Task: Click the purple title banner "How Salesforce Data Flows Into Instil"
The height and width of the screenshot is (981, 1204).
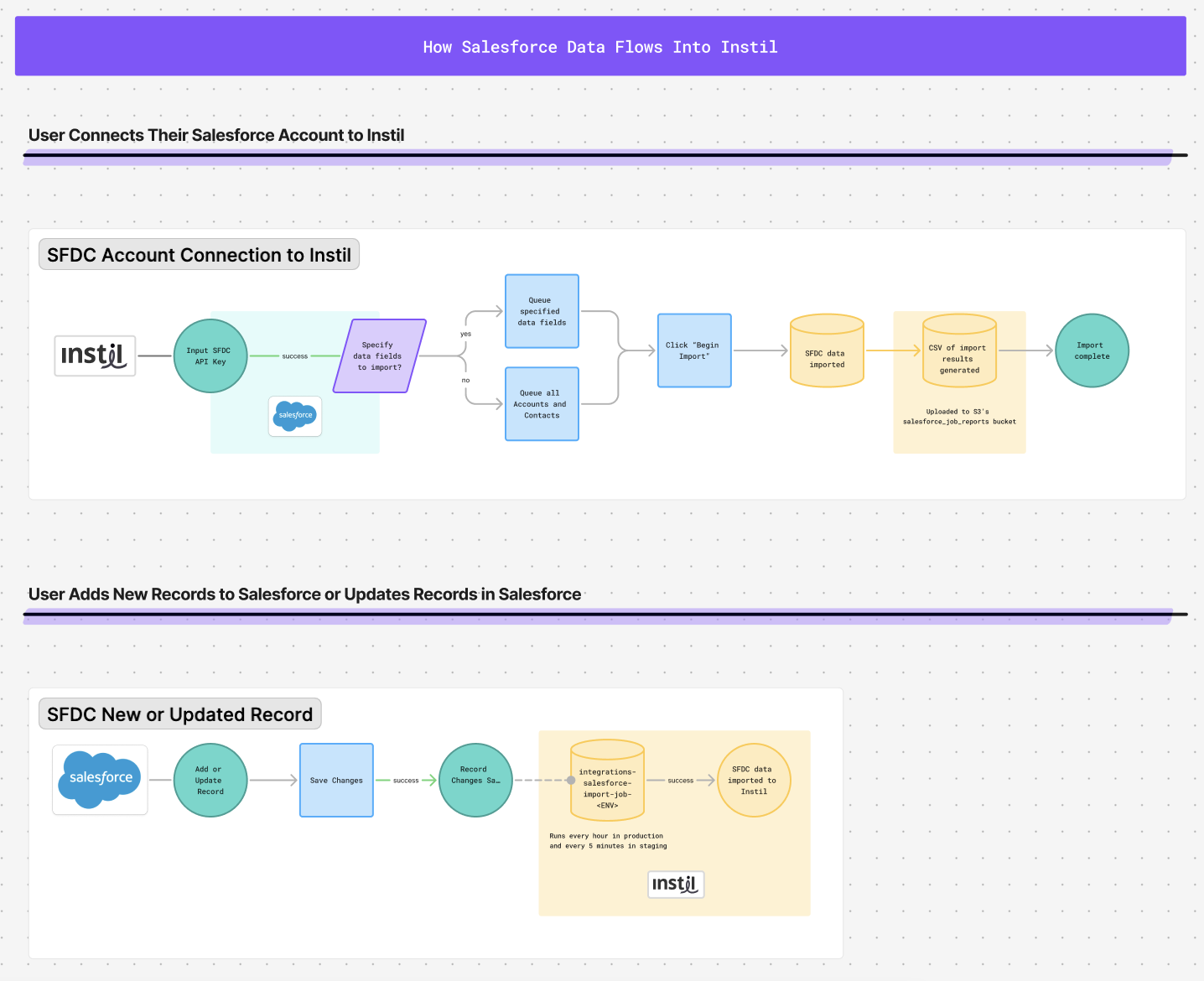Action: pos(600,46)
